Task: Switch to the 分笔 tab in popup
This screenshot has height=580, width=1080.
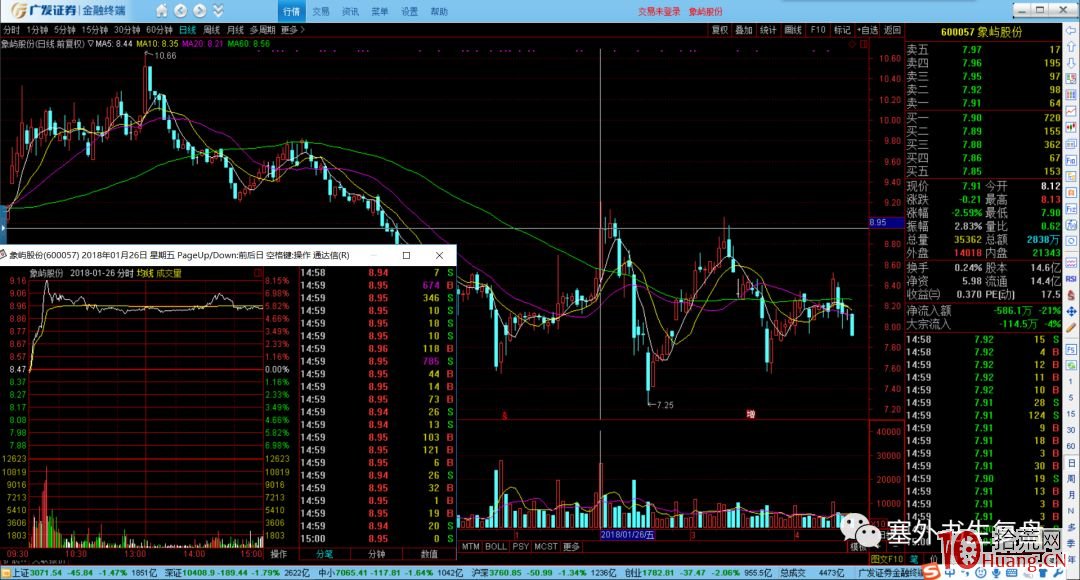Action: point(324,554)
